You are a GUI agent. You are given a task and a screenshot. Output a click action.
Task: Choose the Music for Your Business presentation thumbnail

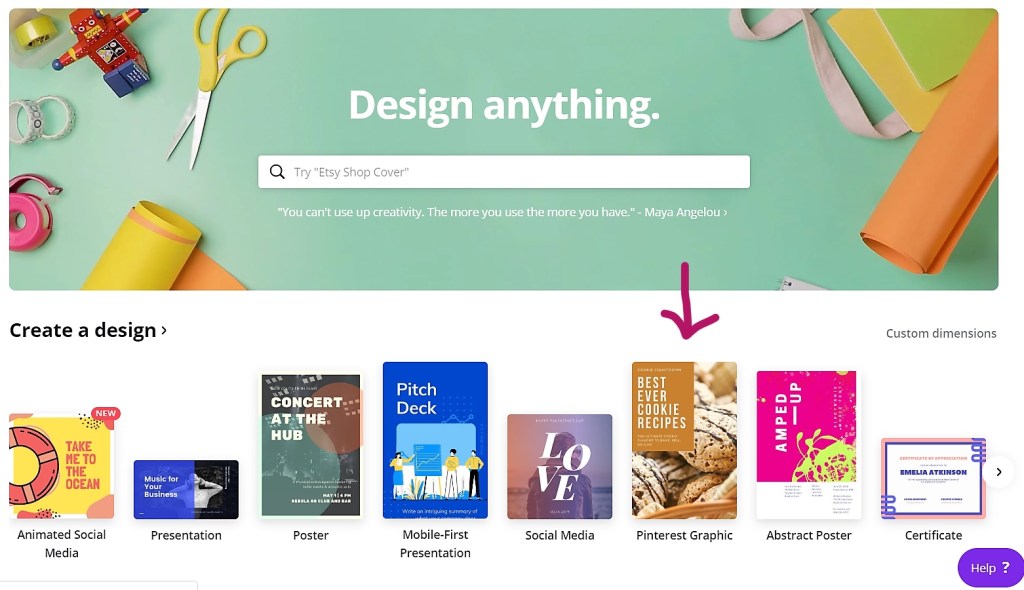(x=186, y=489)
